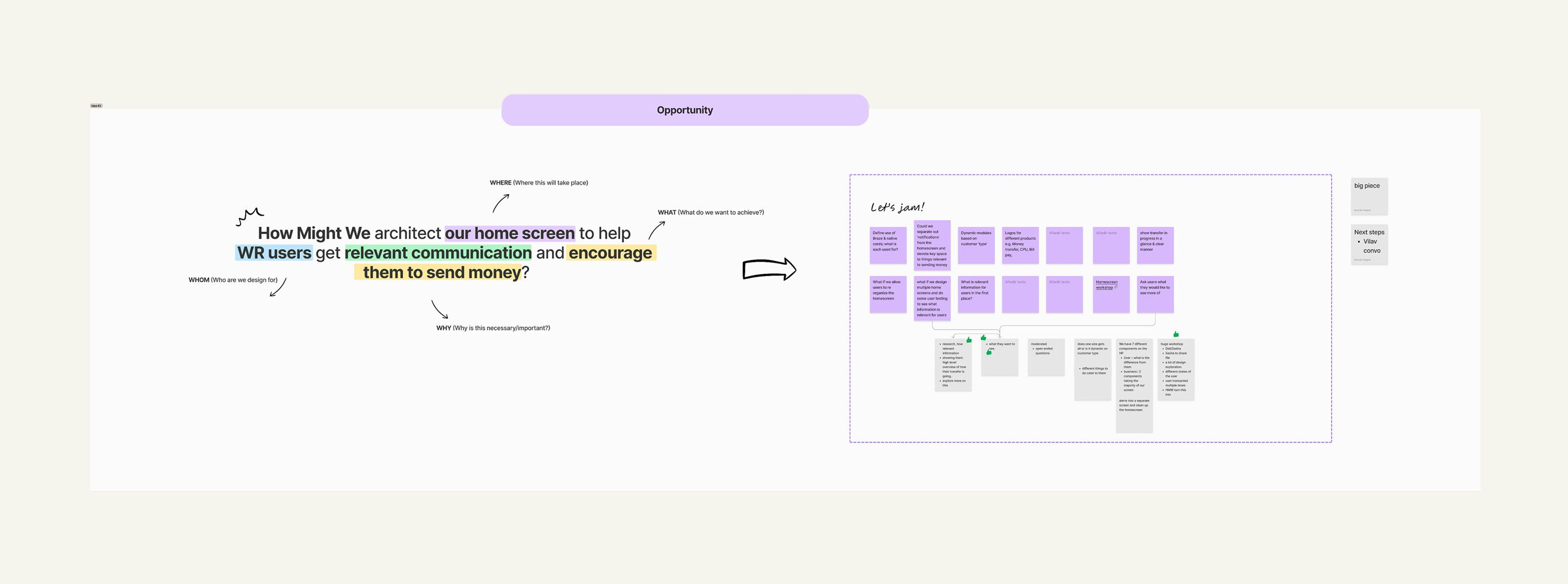Select the purple Opportunity header pill
This screenshot has height=584, width=1568.
[685, 110]
